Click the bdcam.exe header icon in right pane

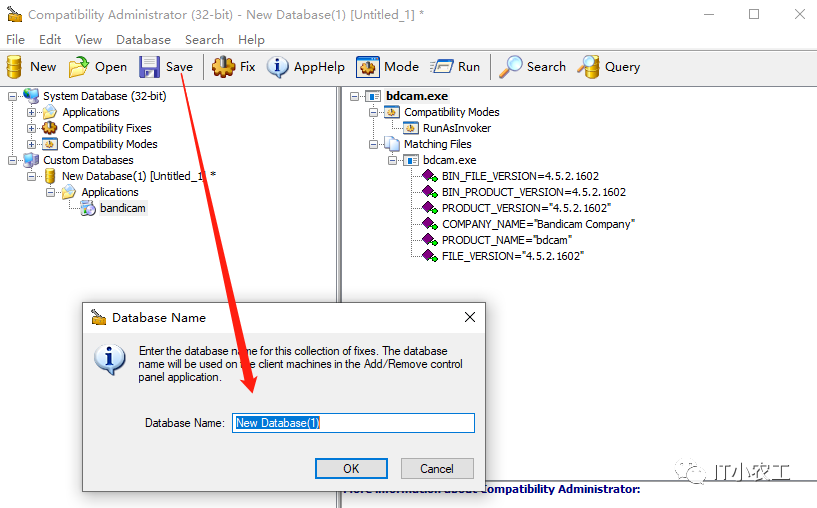[373, 96]
